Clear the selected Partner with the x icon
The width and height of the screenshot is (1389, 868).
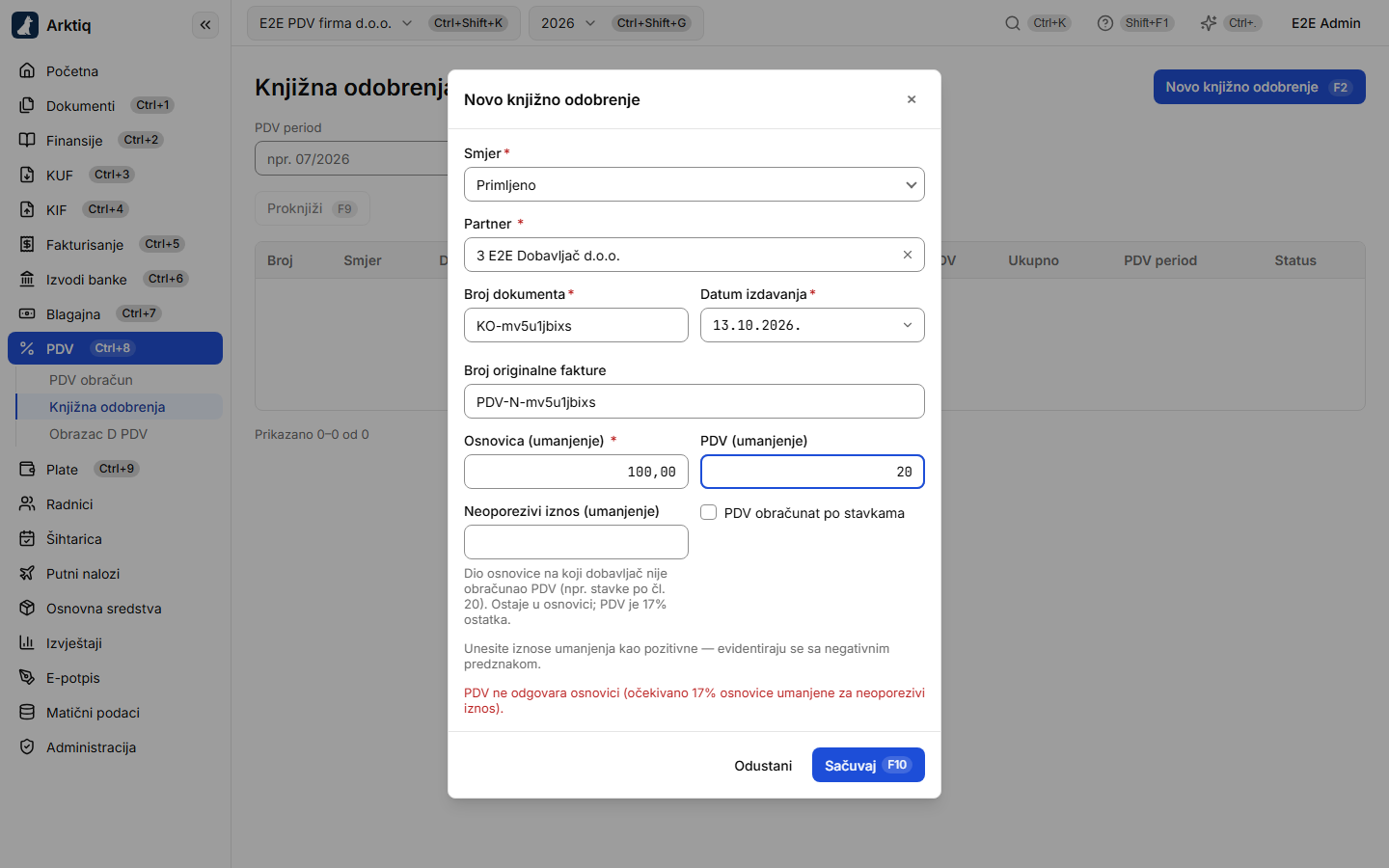click(908, 256)
